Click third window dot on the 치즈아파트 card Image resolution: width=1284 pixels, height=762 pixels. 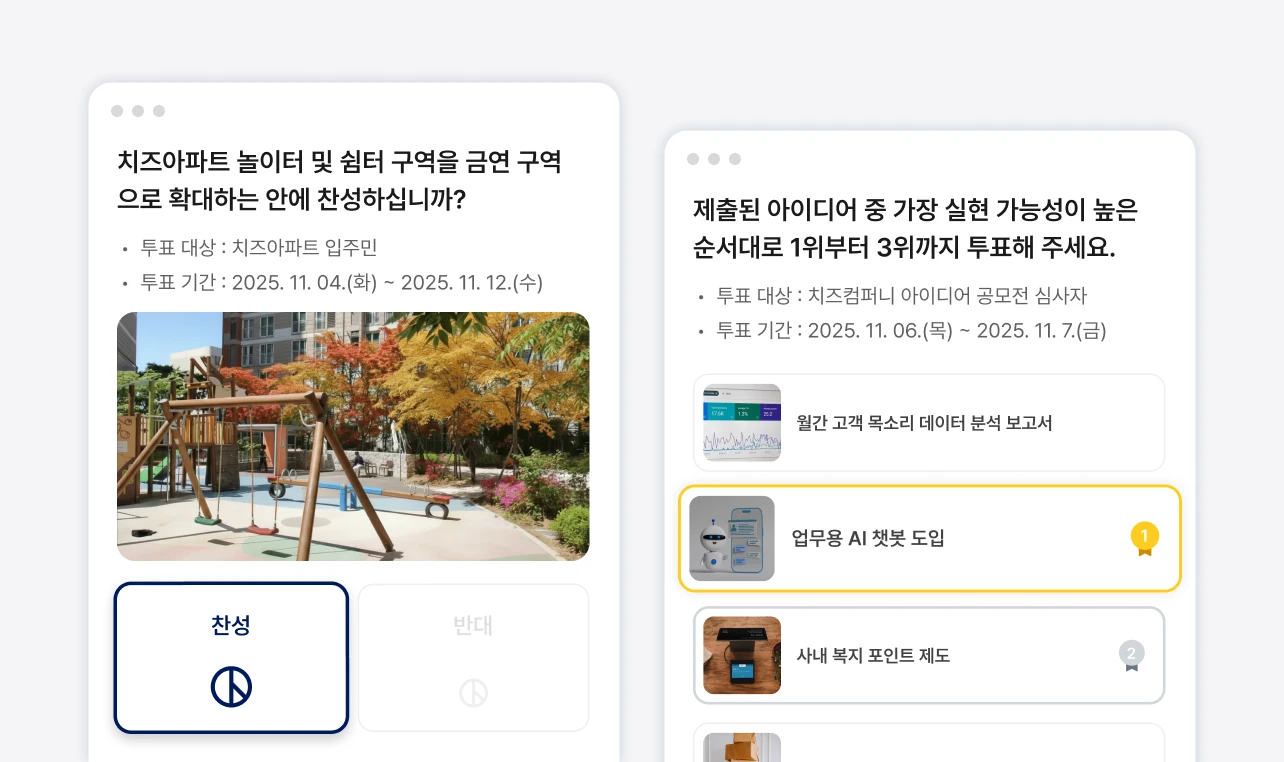pyautogui.click(x=159, y=111)
